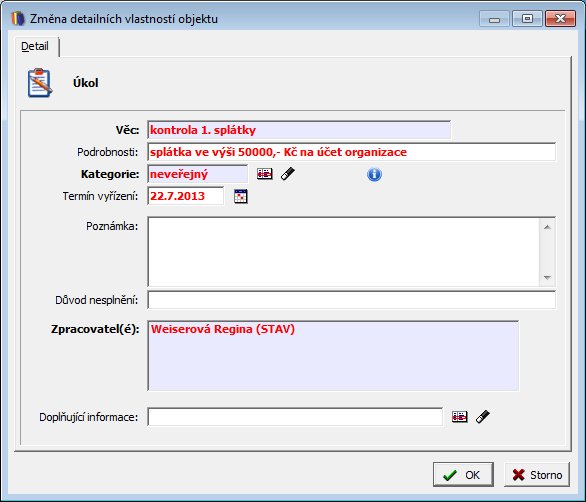This screenshot has height=502, width=586.
Task: Click the Důvod nesplnění input field
Action: (352, 300)
